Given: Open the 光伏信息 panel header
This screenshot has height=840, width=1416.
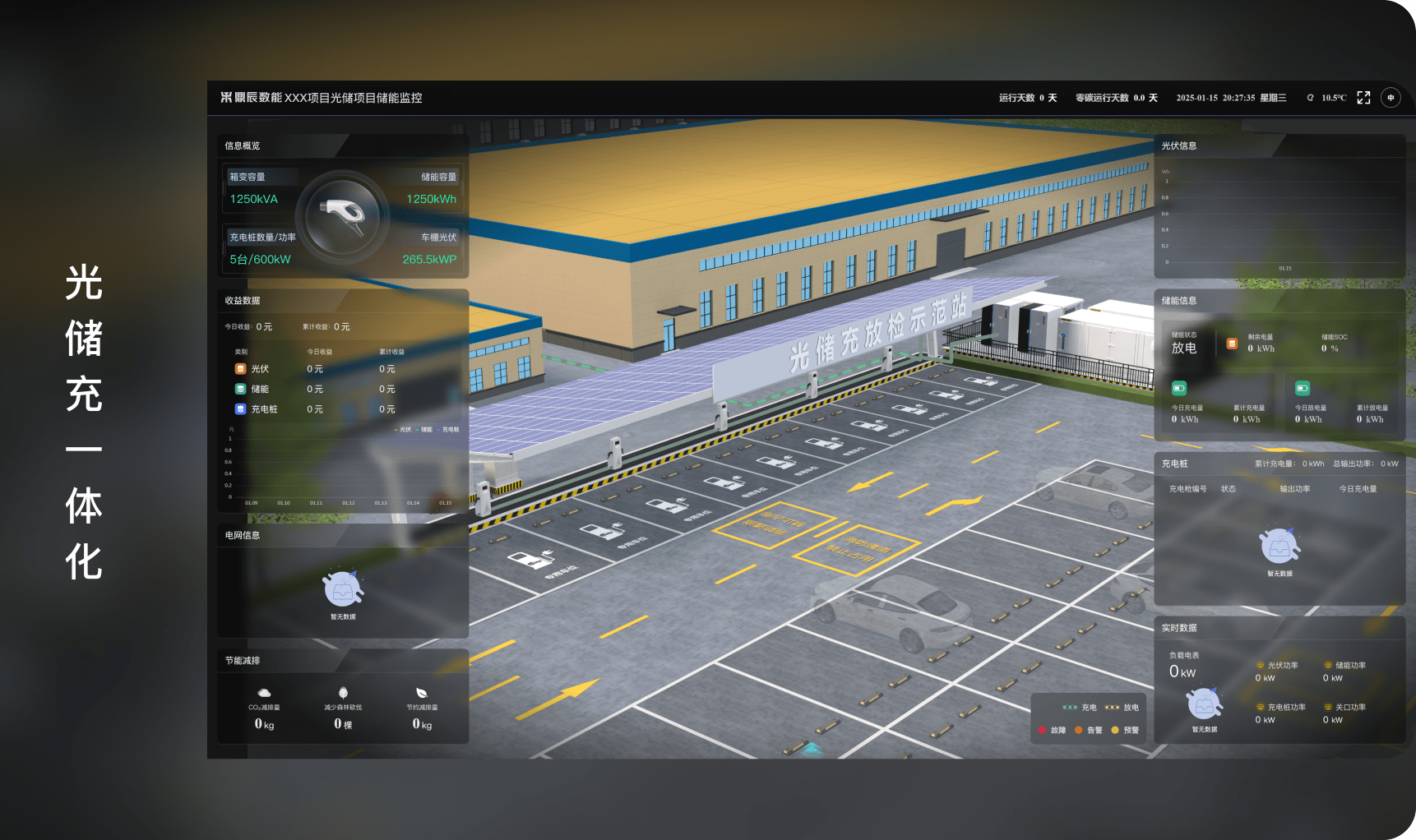Looking at the screenshot, I should coord(1178,145).
